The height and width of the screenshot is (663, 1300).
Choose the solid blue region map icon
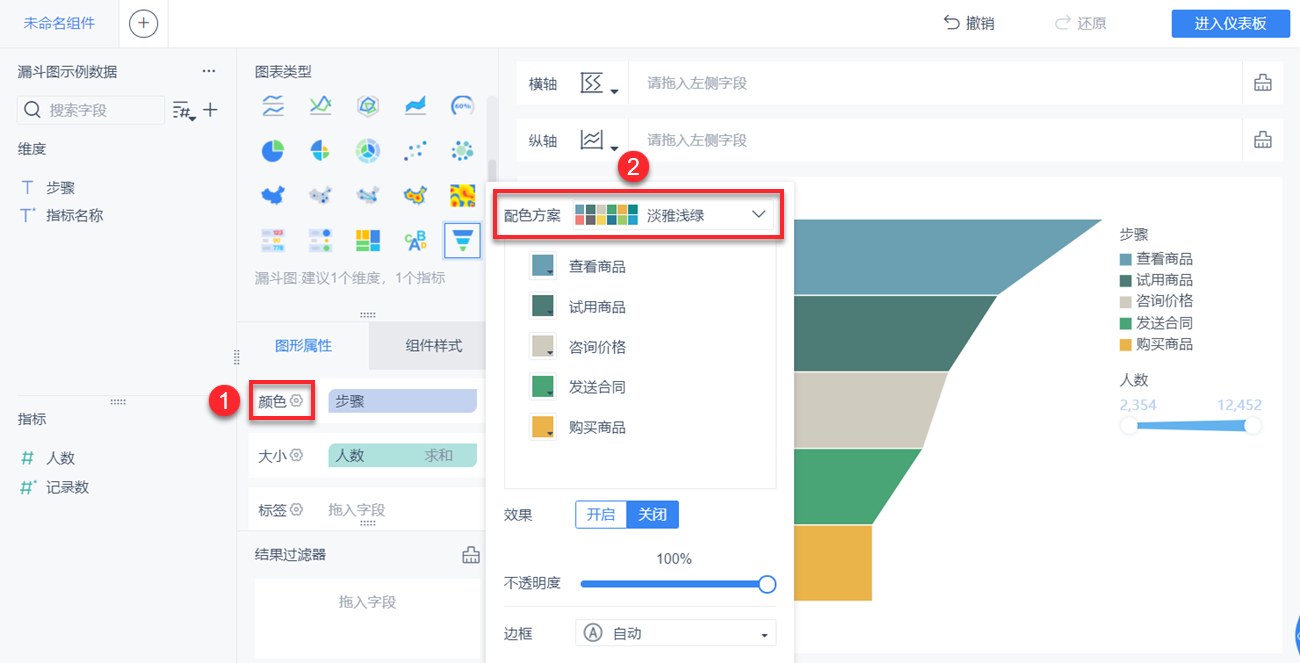point(273,195)
